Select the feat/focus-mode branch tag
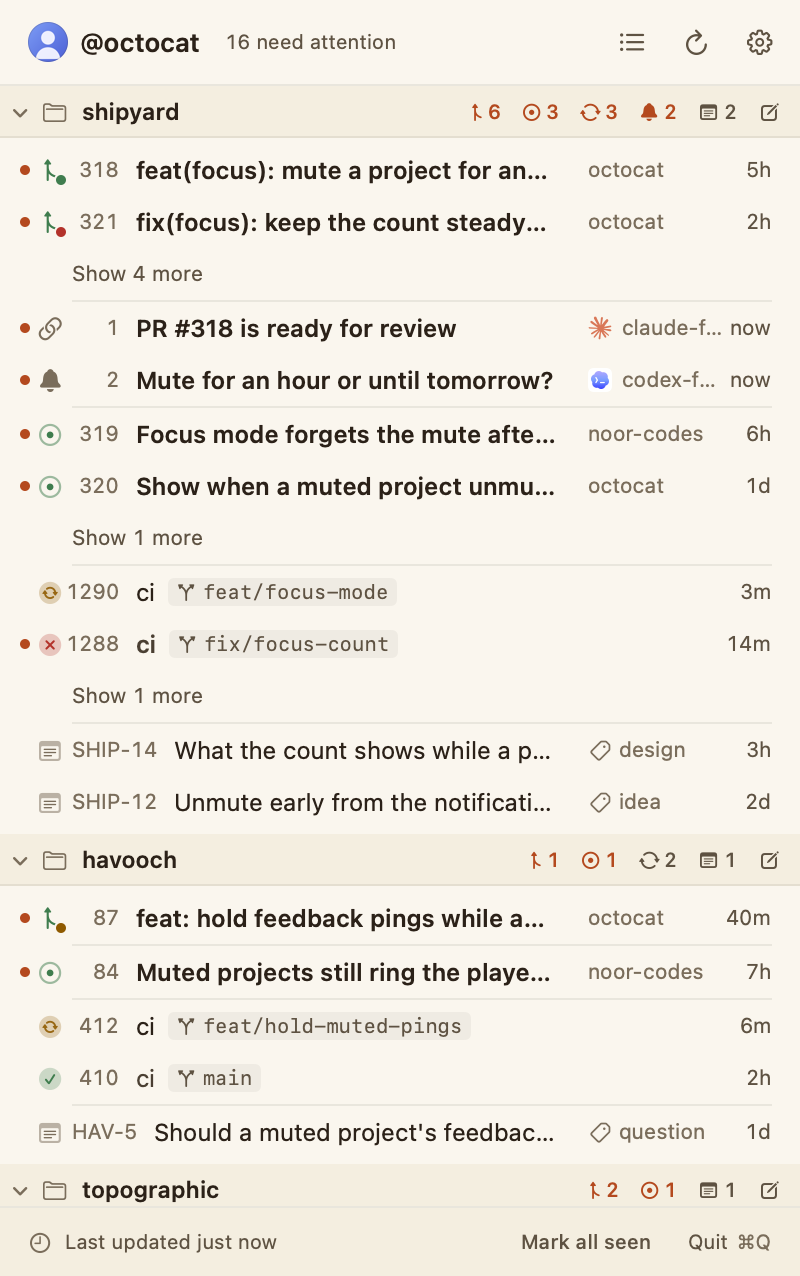 [x=282, y=592]
